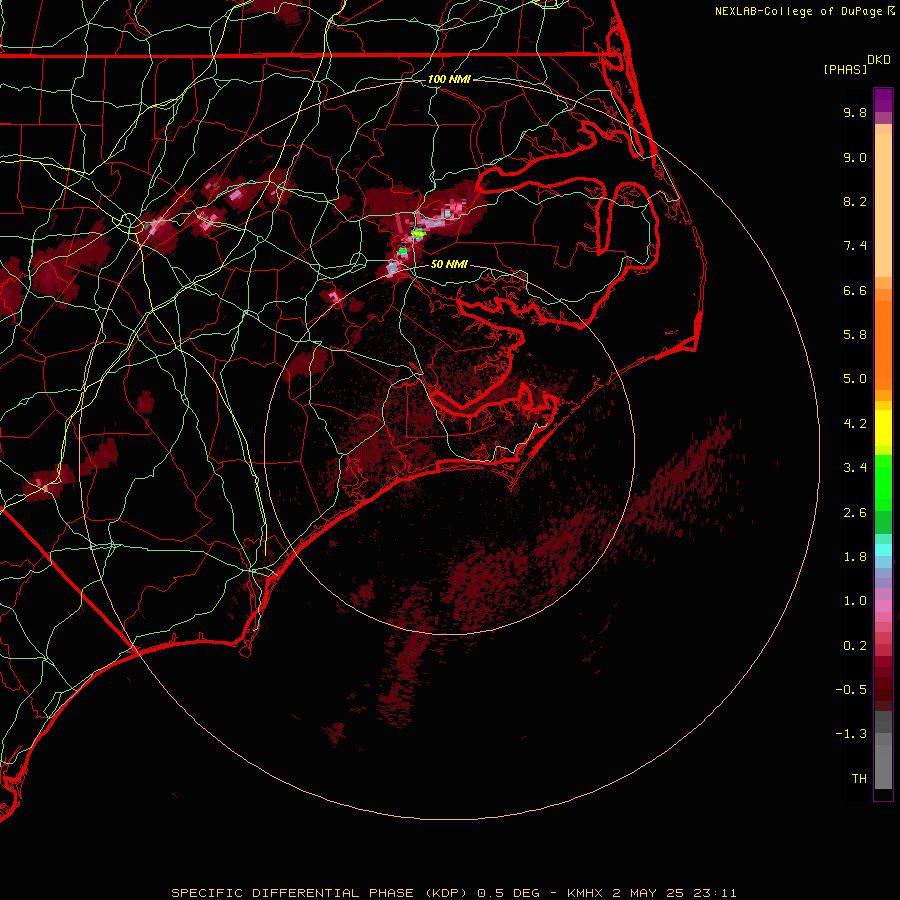900x900 pixels.
Task: Click the '0.5 DEG' elevation angle text
Action: 509,893
